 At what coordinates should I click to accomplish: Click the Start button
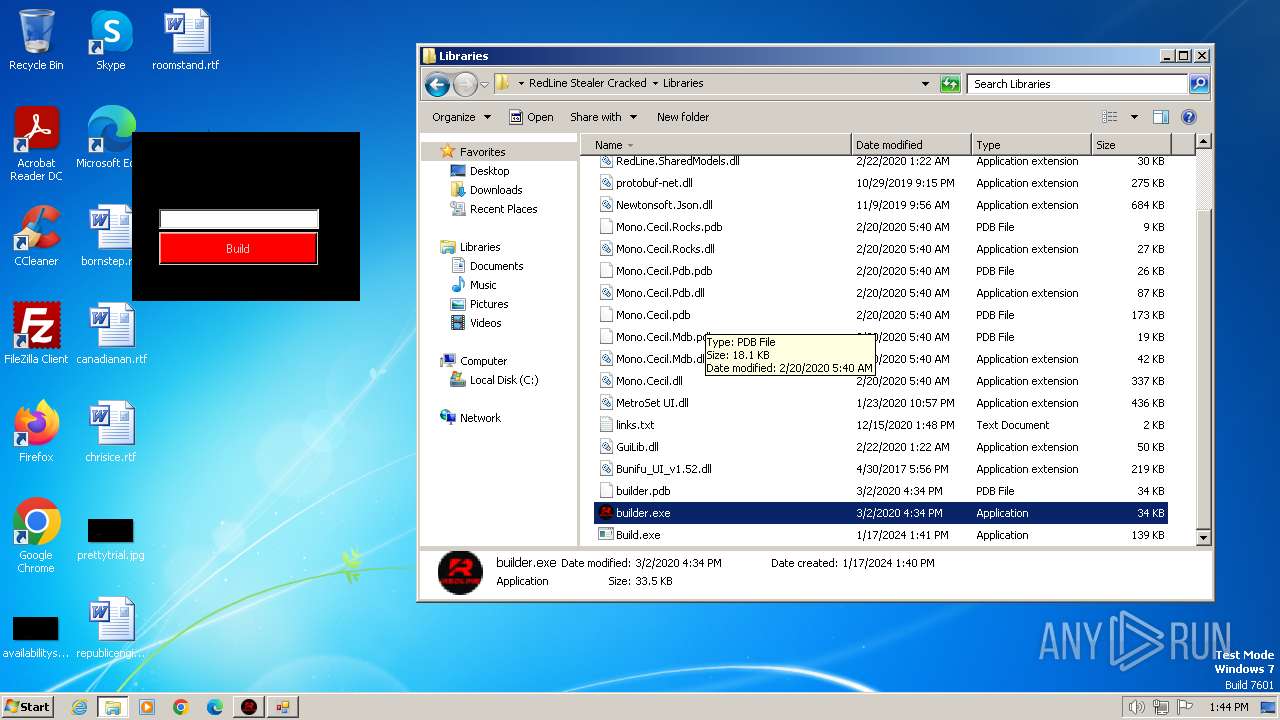coord(27,707)
